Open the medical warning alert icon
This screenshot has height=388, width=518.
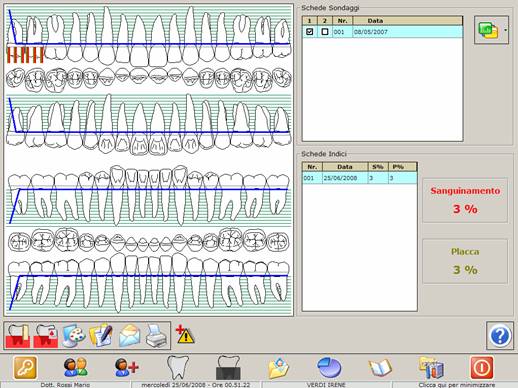(185, 334)
